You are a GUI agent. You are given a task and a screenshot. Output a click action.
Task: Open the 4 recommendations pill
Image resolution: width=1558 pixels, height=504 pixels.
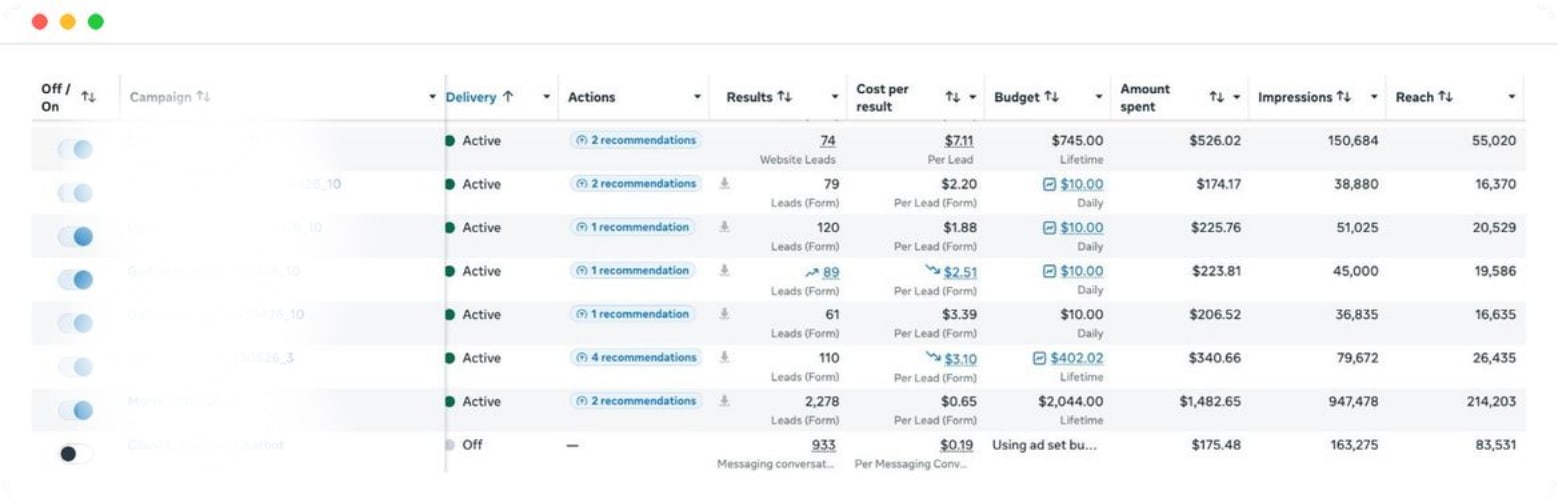click(636, 358)
